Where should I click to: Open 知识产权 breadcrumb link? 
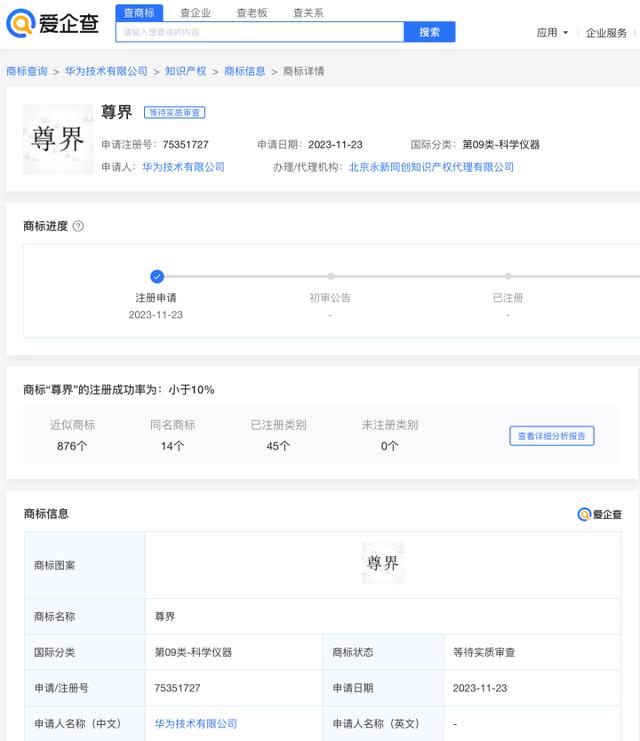point(186,71)
